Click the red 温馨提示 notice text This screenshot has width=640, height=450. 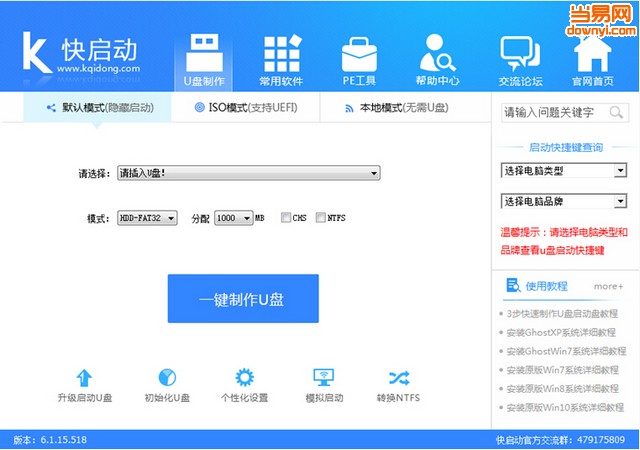coord(564,241)
